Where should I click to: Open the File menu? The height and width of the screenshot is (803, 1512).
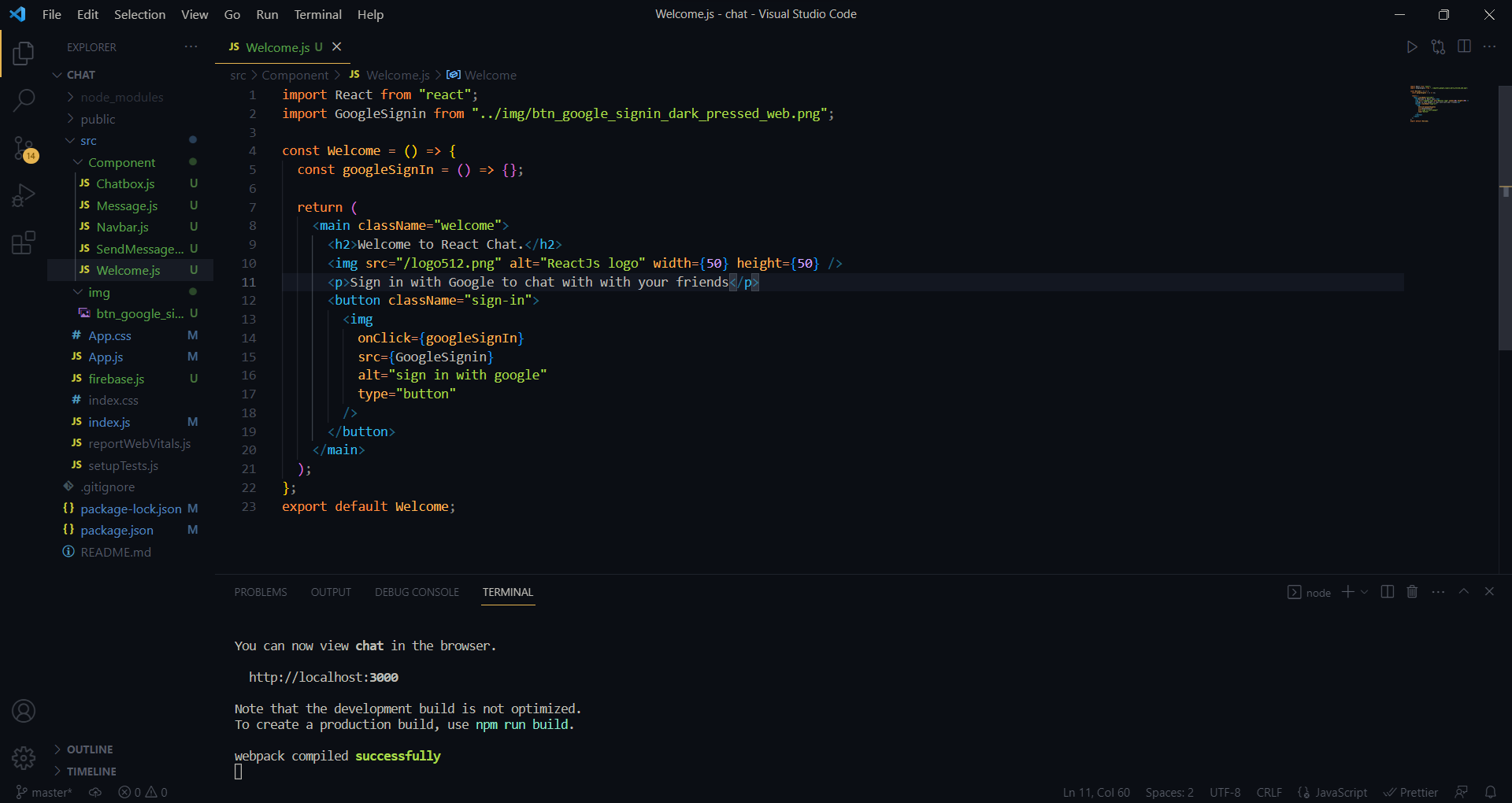[x=52, y=14]
